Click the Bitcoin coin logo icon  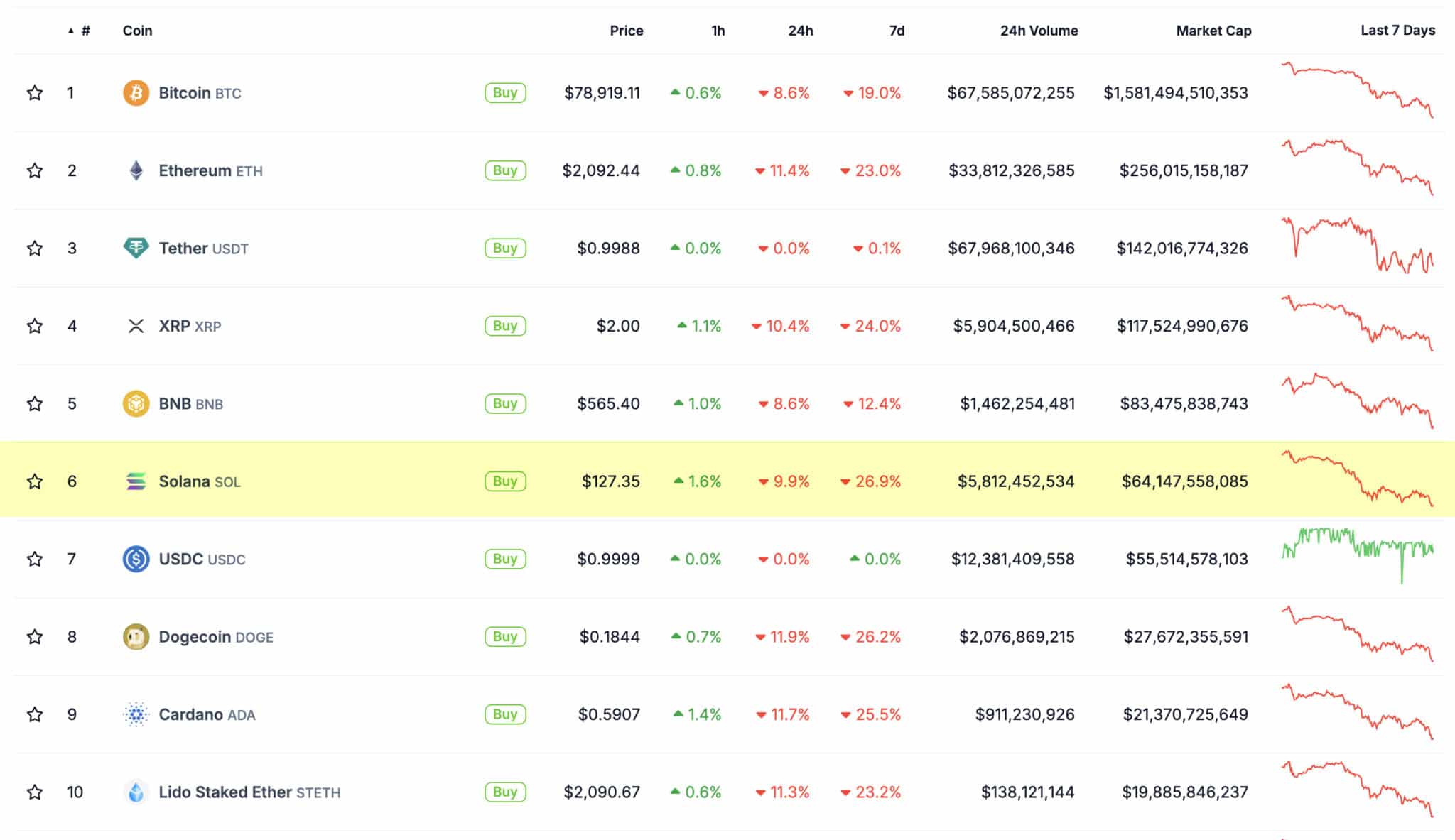coord(136,93)
